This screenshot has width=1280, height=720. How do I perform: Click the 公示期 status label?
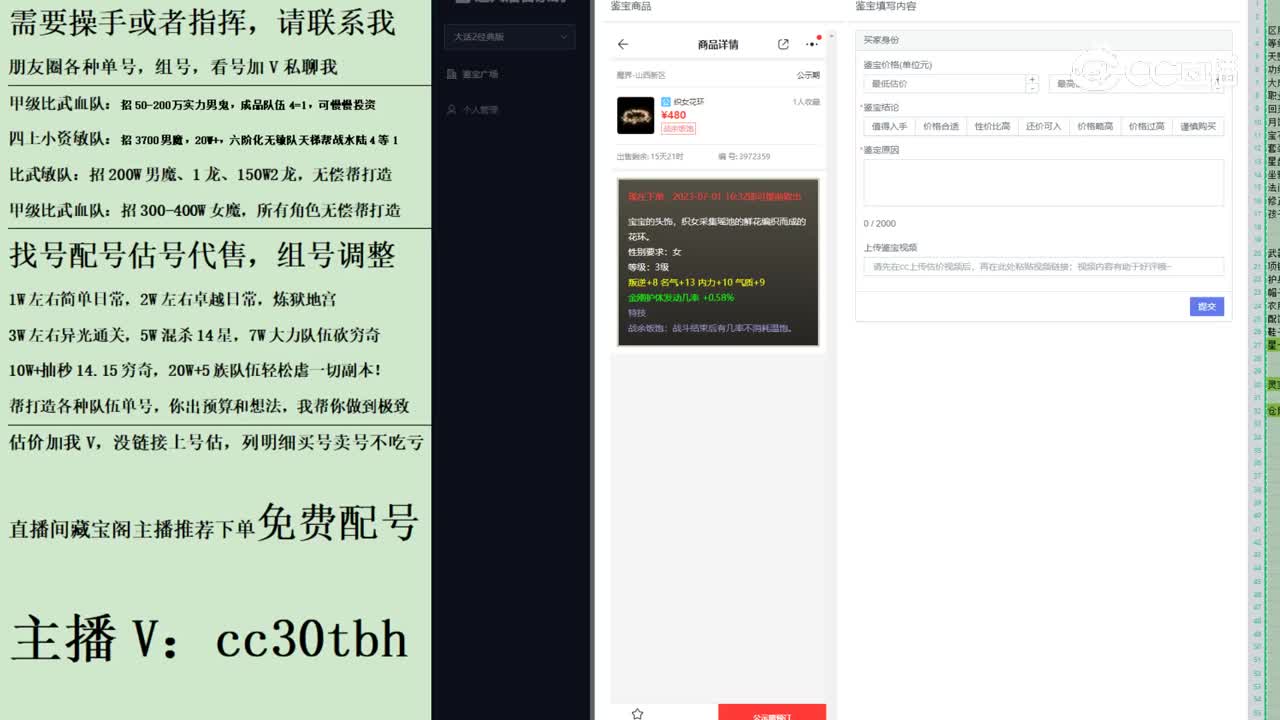[808, 75]
